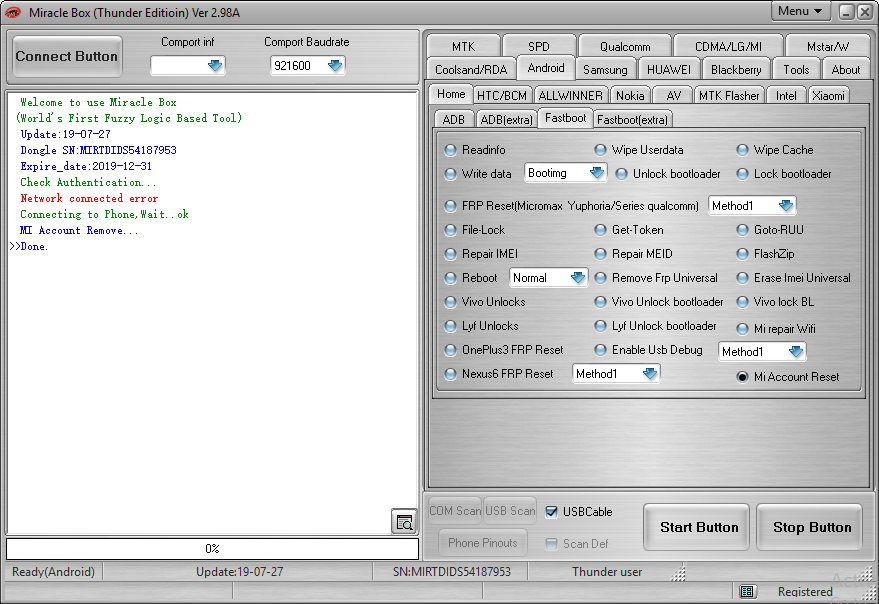Screen dimensions: 879x604
Task: Click the status bar calculator icon
Action: (746, 591)
